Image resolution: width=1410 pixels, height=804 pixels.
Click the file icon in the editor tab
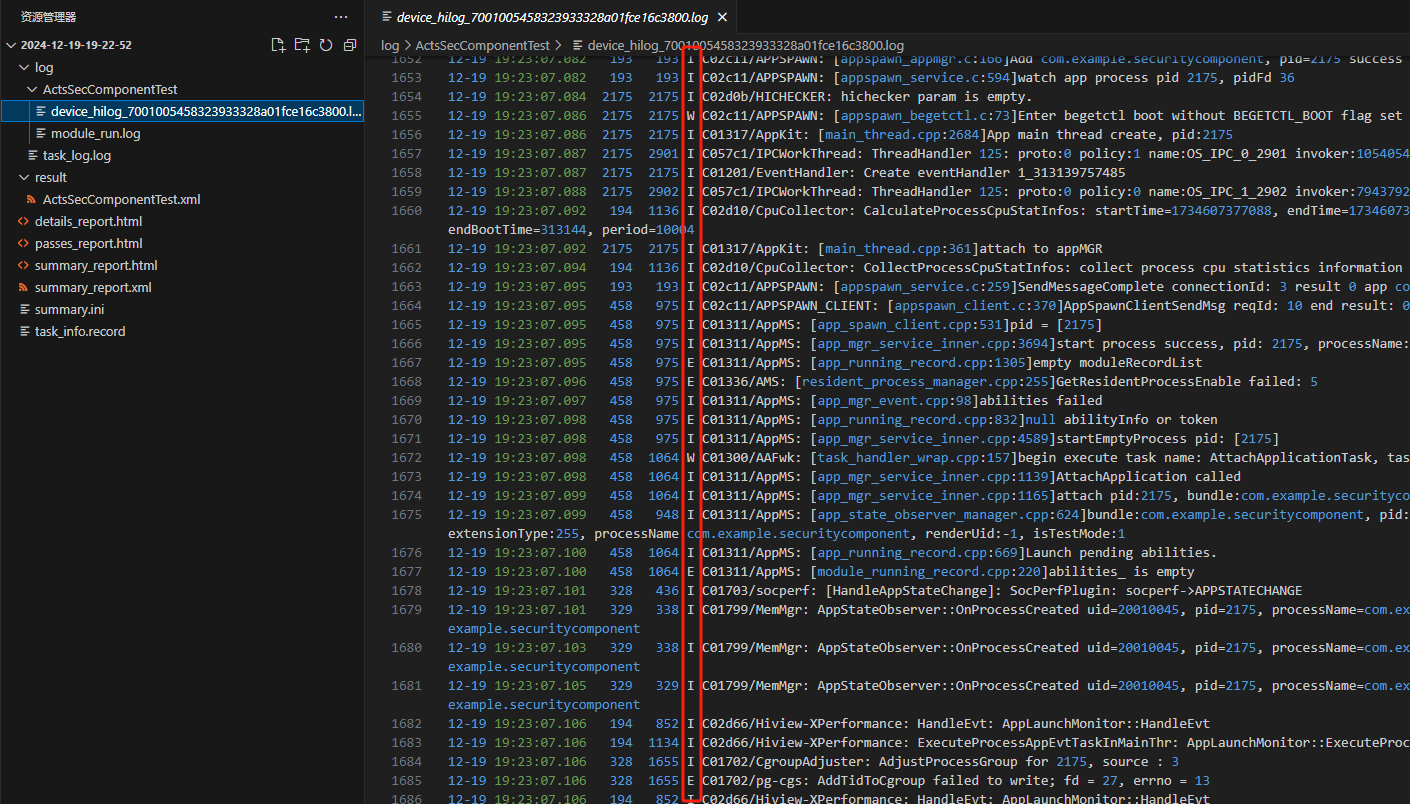386,18
